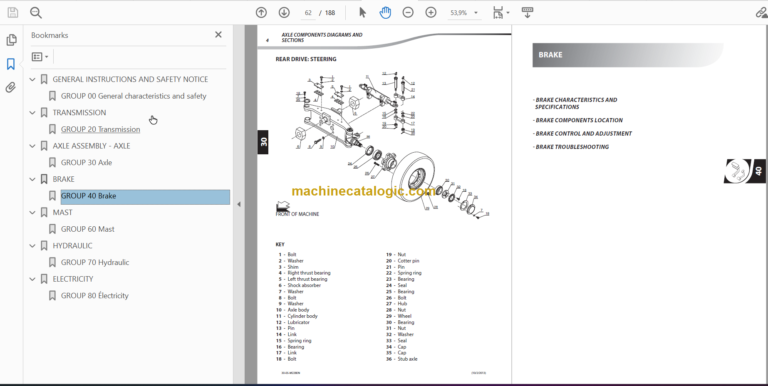This screenshot has height=386, width=768.
Task: Click BRAKE CHARACTERISTICS AND SPECIFICATIONS text
Action: pos(576,103)
